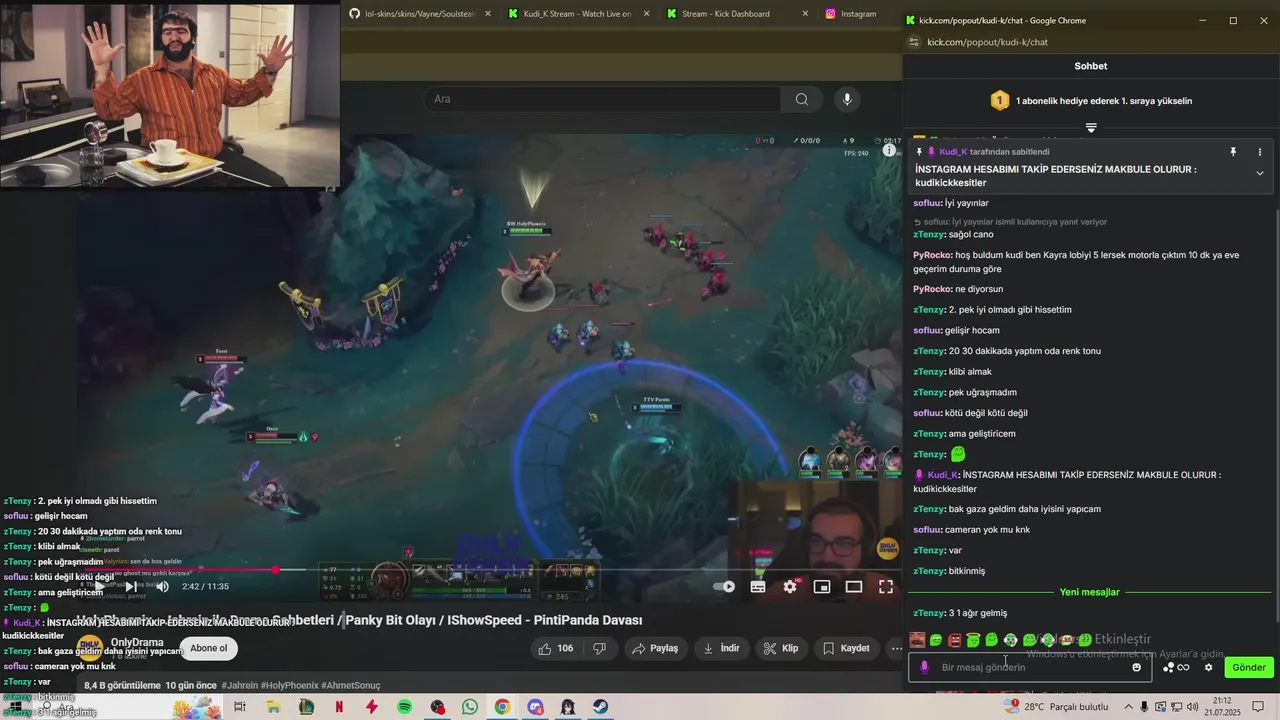Insert the first face emote in quick bar
Viewport: 1280px width, 720px height.
[x=917, y=640]
